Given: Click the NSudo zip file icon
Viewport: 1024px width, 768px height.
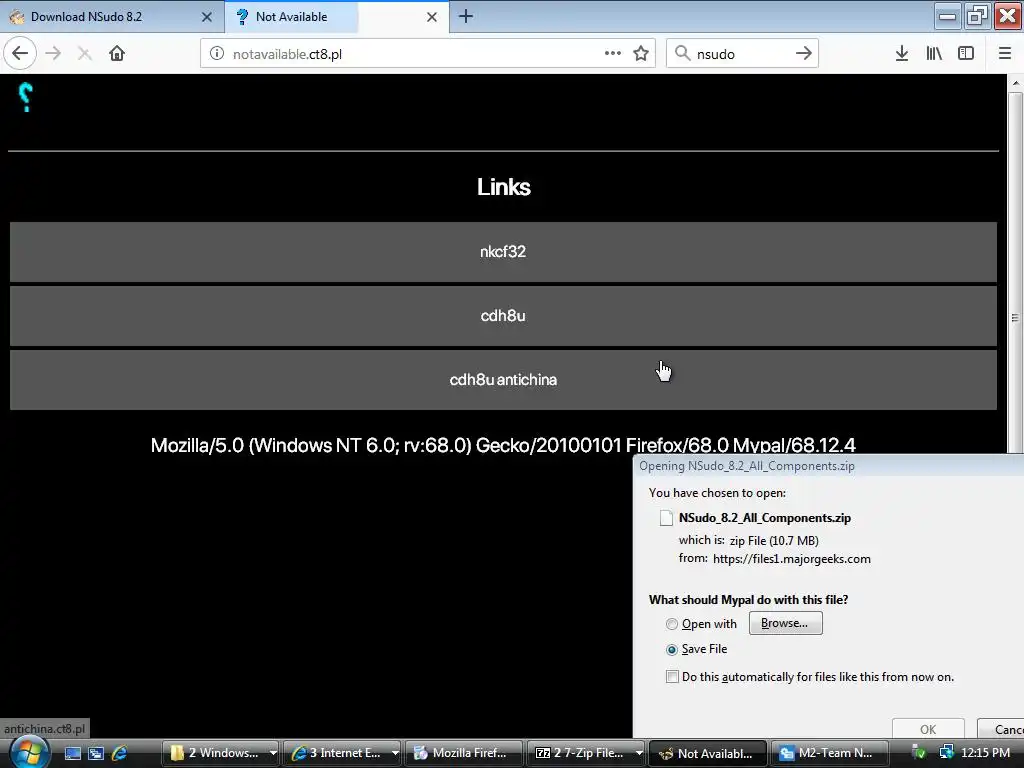Looking at the screenshot, I should click(x=666, y=518).
